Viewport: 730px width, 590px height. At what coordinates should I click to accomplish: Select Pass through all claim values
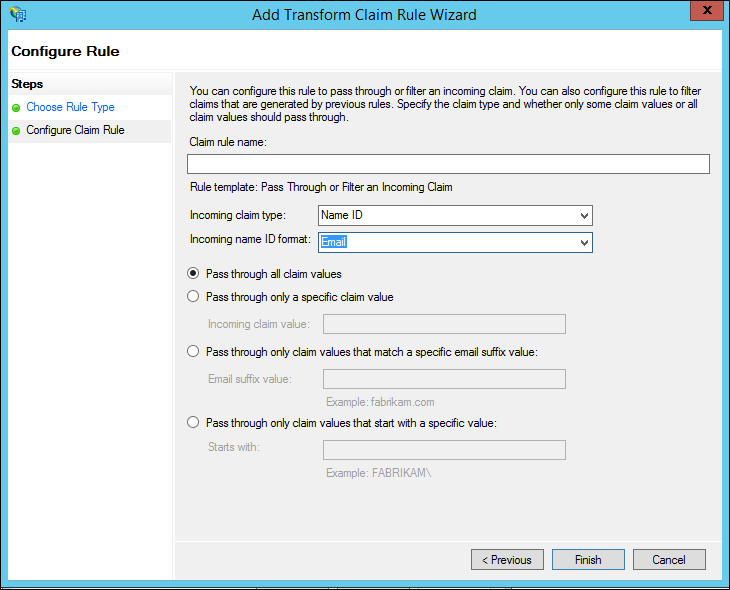tap(193, 273)
